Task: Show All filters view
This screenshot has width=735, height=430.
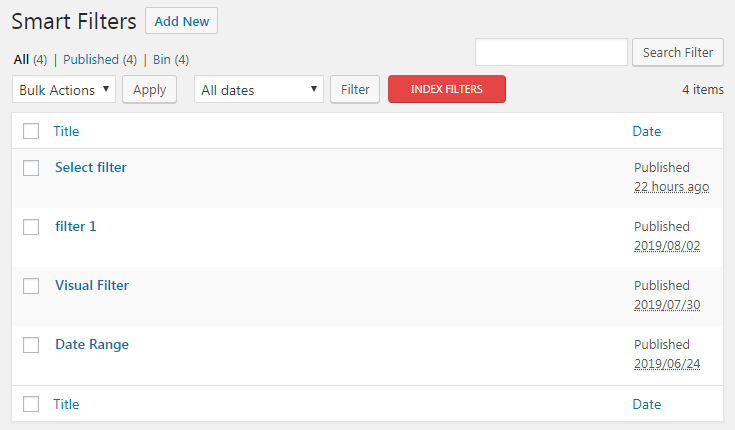Action: point(21,60)
